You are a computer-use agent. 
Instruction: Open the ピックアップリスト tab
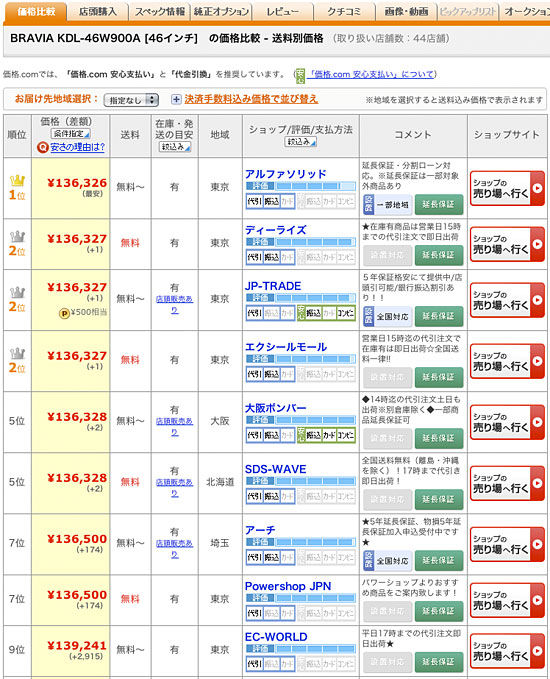tap(468, 12)
